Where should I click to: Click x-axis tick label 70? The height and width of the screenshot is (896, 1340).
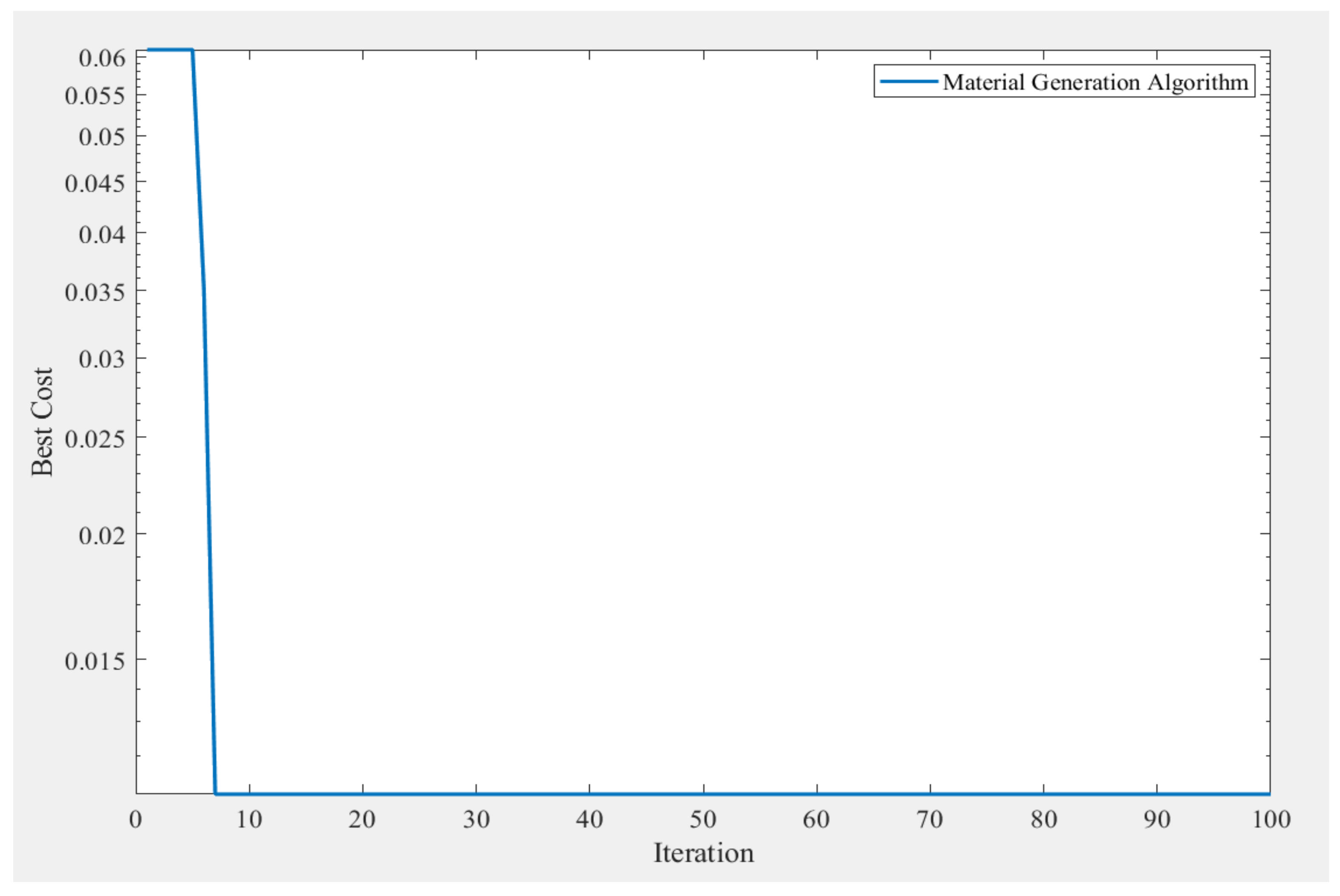coord(930,819)
